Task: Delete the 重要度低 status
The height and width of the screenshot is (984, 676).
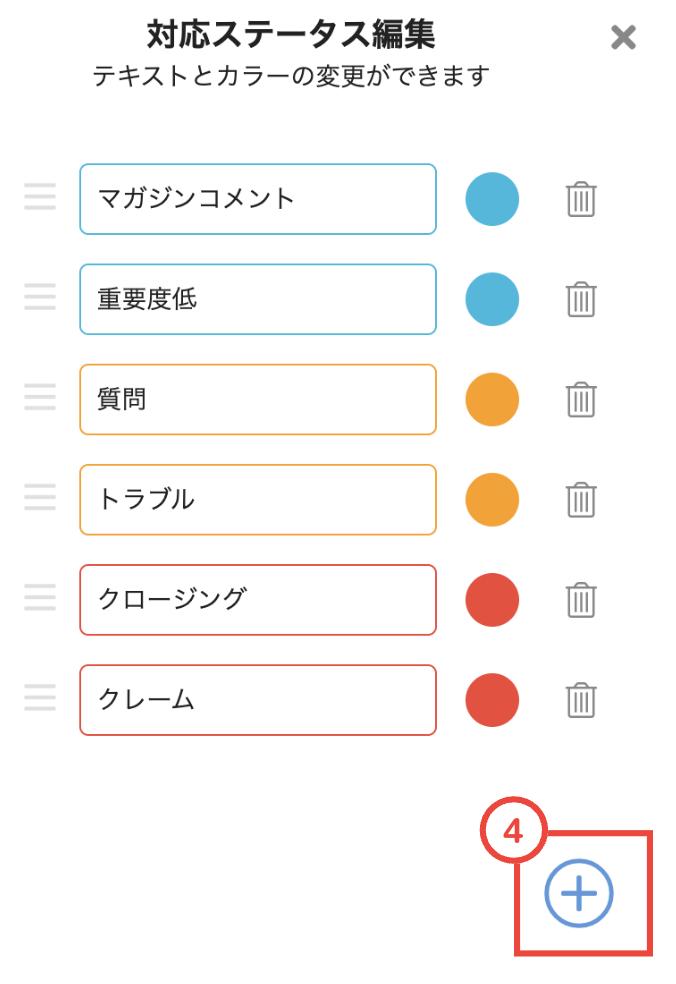Action: tap(581, 299)
